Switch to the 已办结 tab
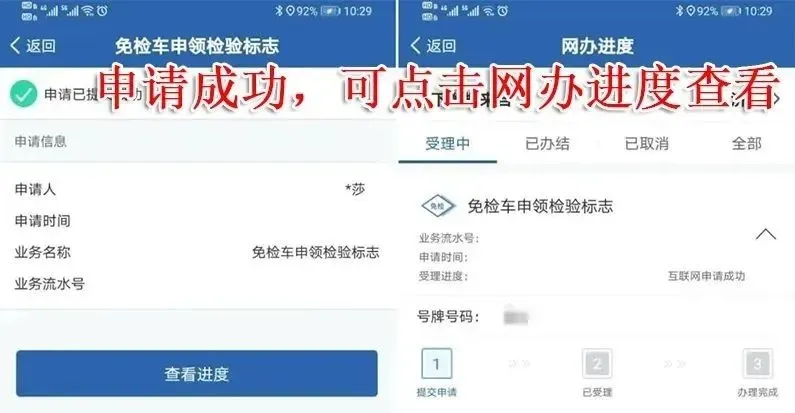Image resolution: width=795 pixels, height=413 pixels. (x=547, y=144)
